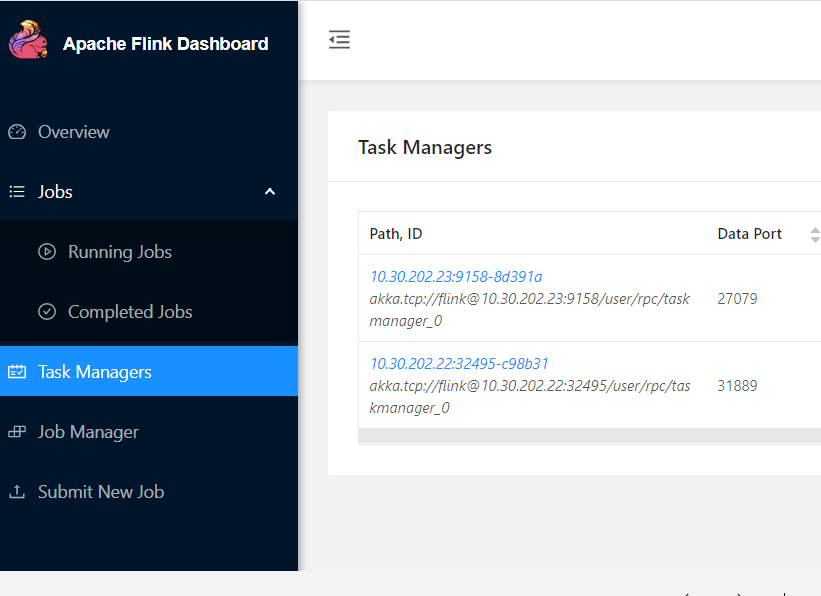The height and width of the screenshot is (596, 821).
Task: Sort table by Data Port arrows
Action: click(x=815, y=234)
